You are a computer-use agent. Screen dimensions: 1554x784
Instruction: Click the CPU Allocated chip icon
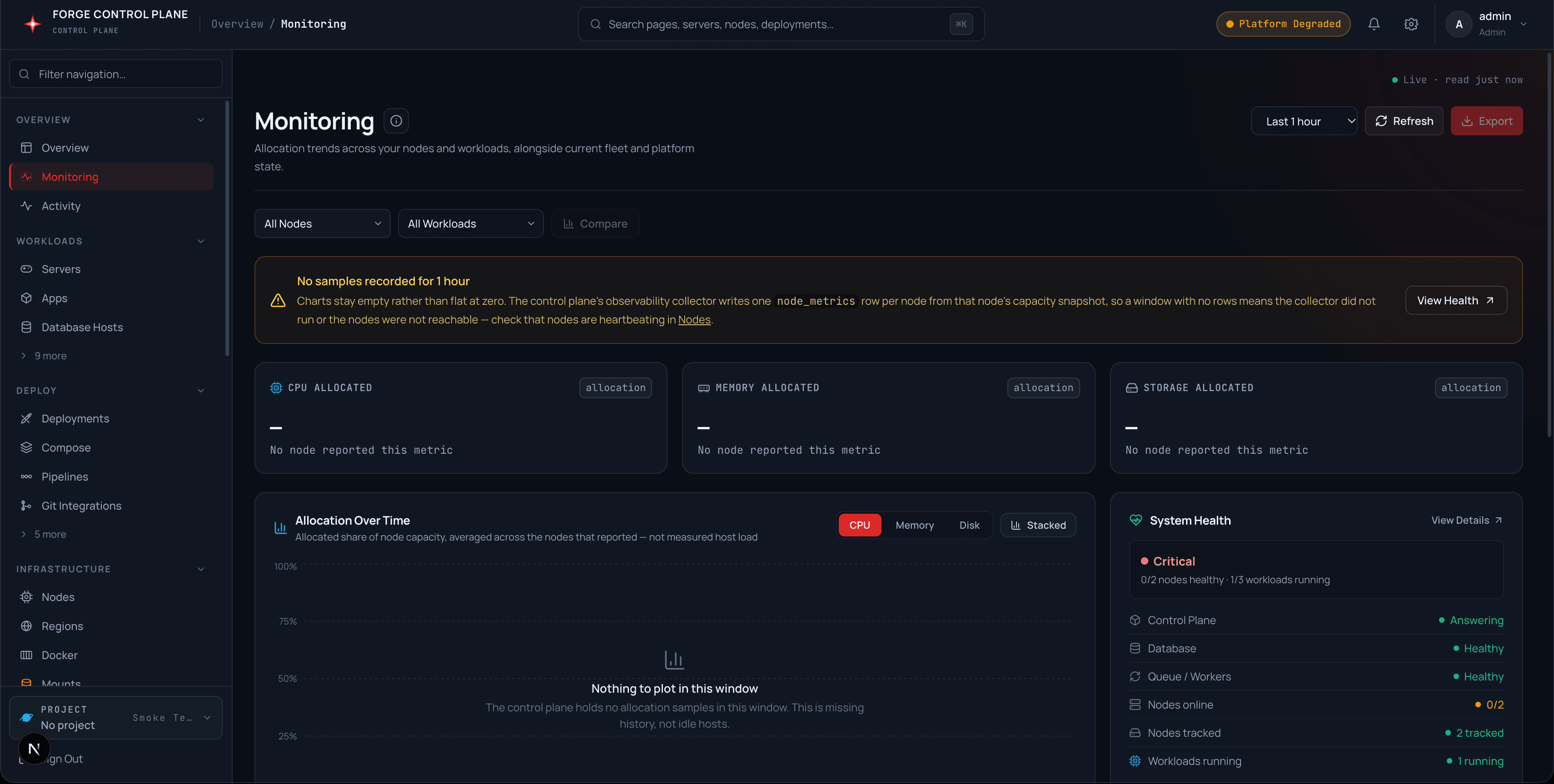click(x=276, y=388)
